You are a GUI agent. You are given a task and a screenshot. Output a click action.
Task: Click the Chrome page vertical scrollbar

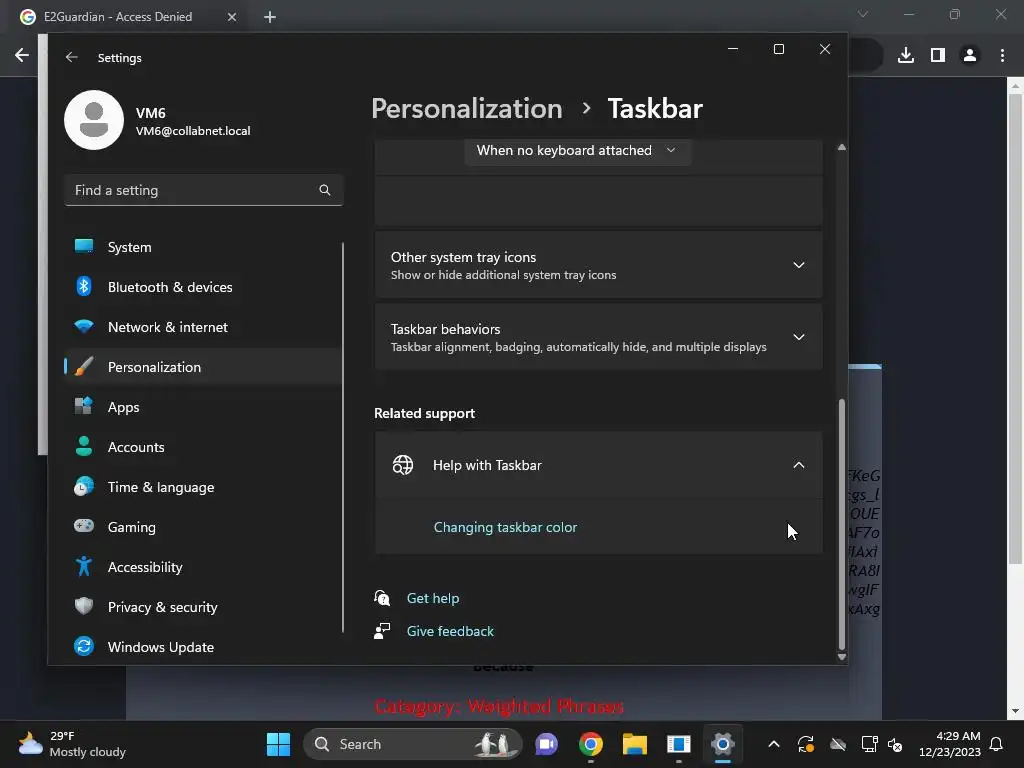[x=1015, y=327]
